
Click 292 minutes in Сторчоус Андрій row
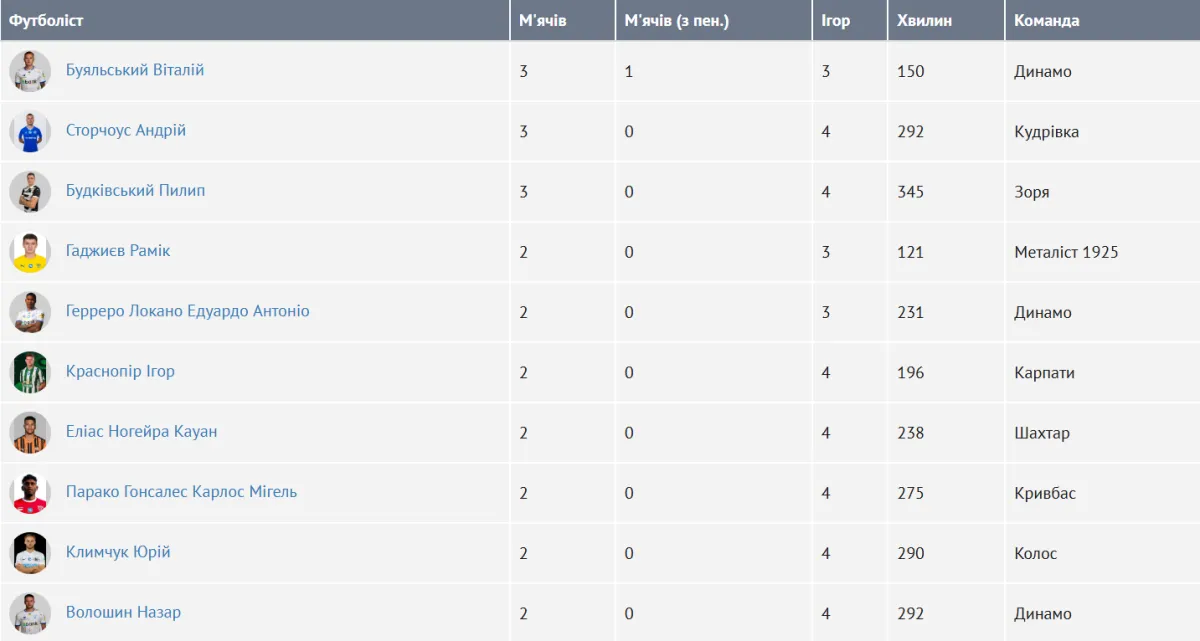coord(911,132)
